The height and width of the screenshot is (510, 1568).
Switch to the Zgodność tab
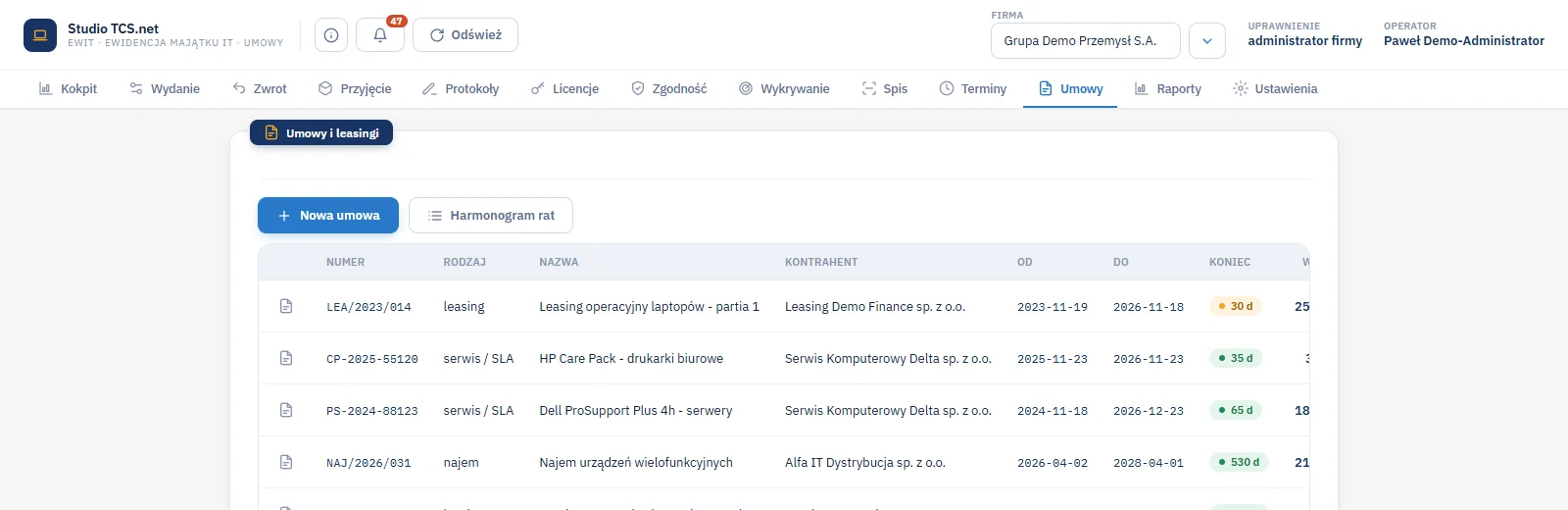tap(668, 88)
